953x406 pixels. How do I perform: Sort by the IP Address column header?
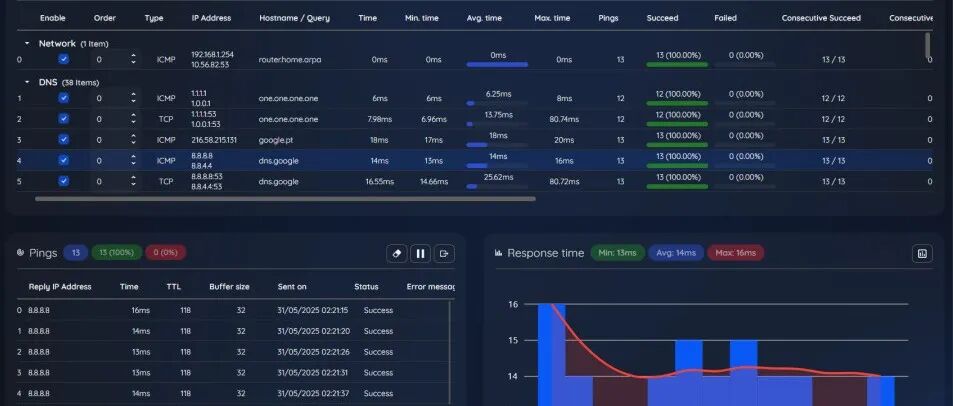[212, 18]
